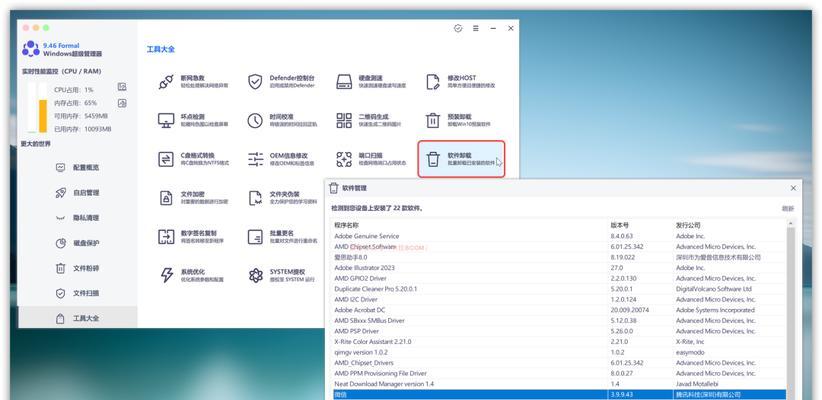This screenshot has width=822, height=400.
Task: Click the icon beside CPU占用 reading
Action: [x=122, y=87]
